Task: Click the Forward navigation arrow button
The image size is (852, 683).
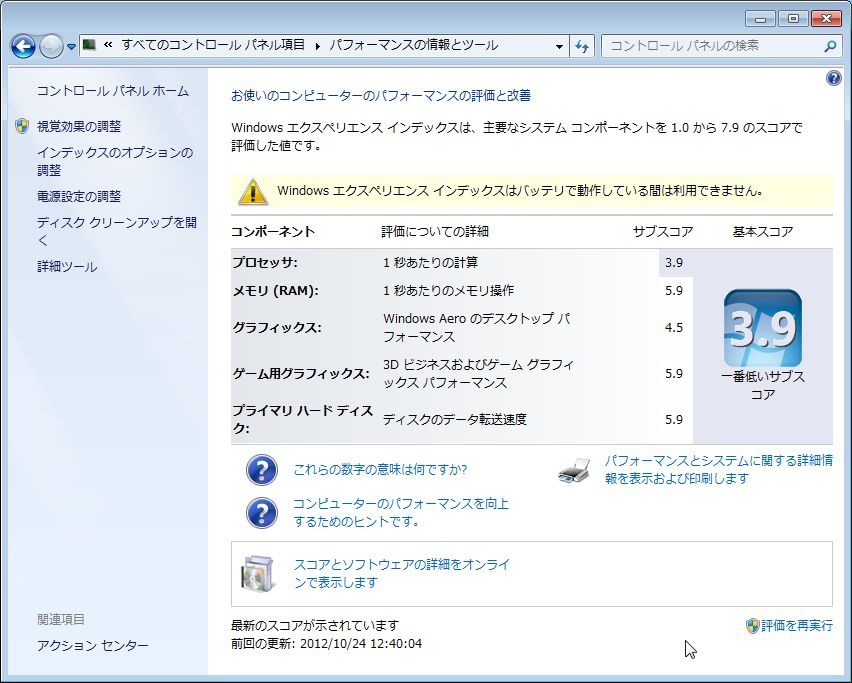Action: 51,47
